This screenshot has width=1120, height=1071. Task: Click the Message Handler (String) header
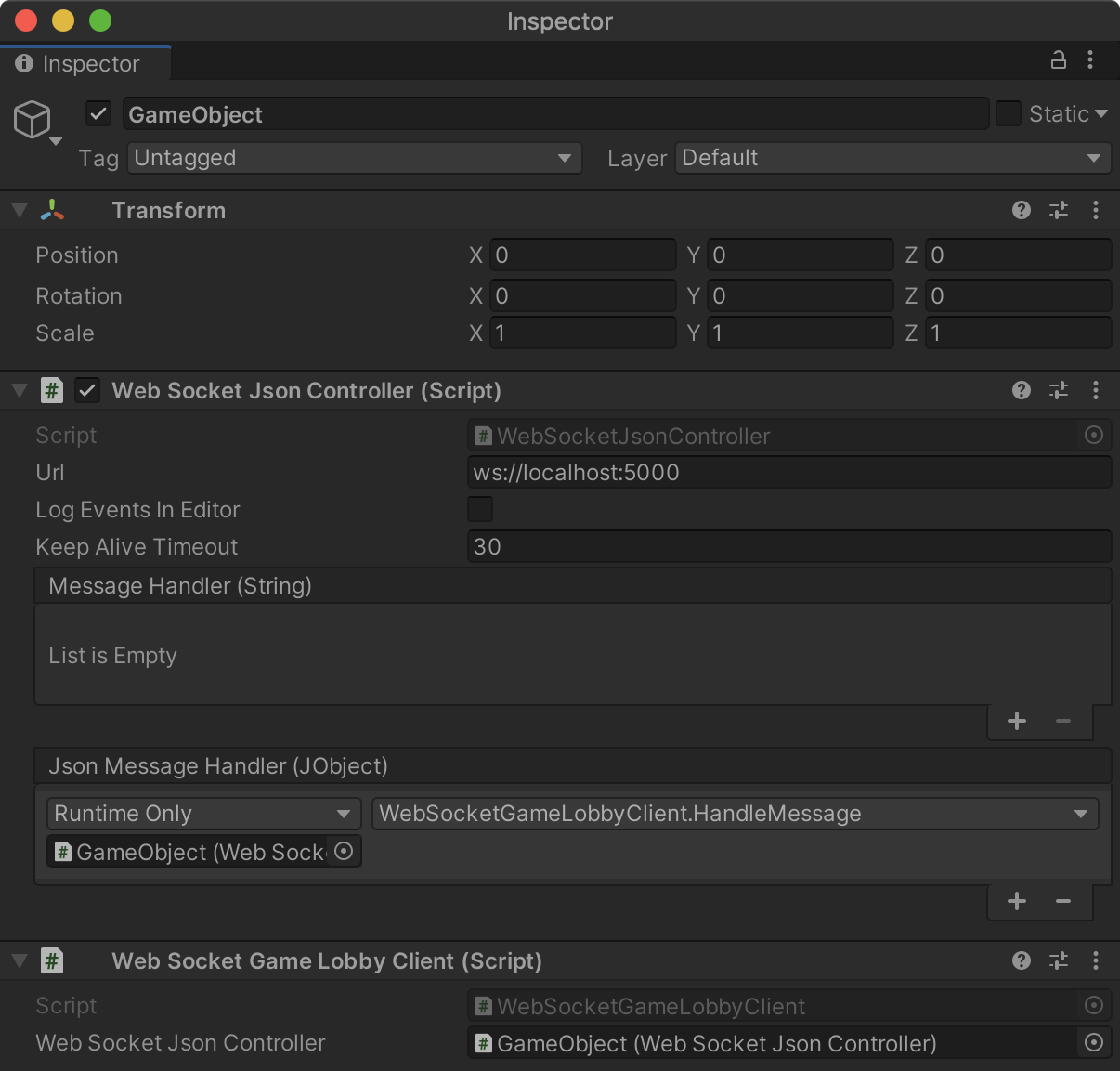pos(572,585)
